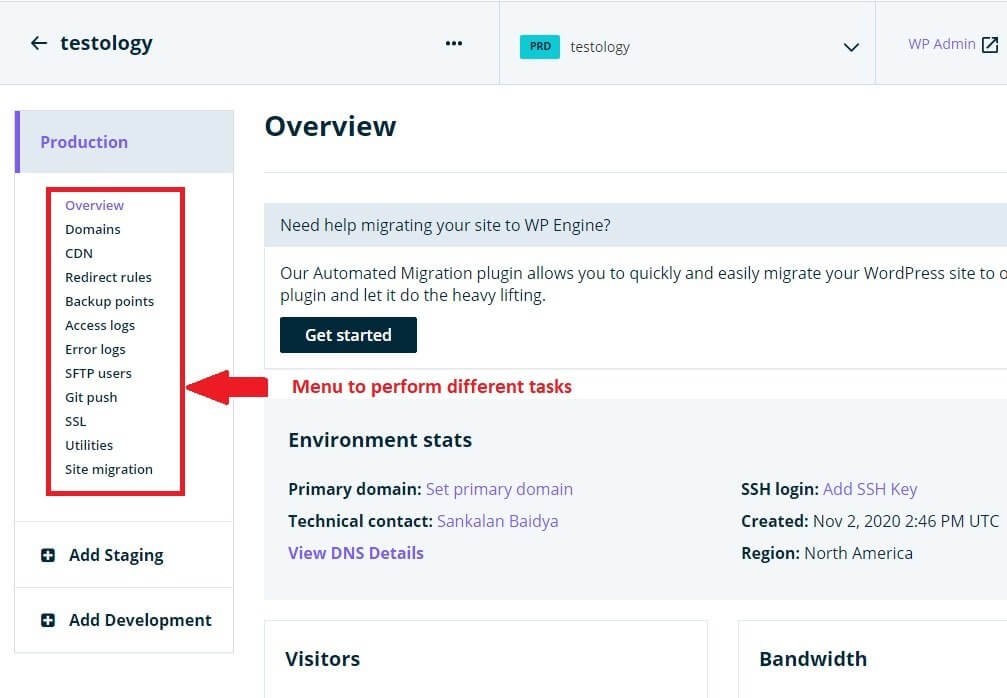View Error logs in sidebar
1007x698 pixels.
coord(95,349)
